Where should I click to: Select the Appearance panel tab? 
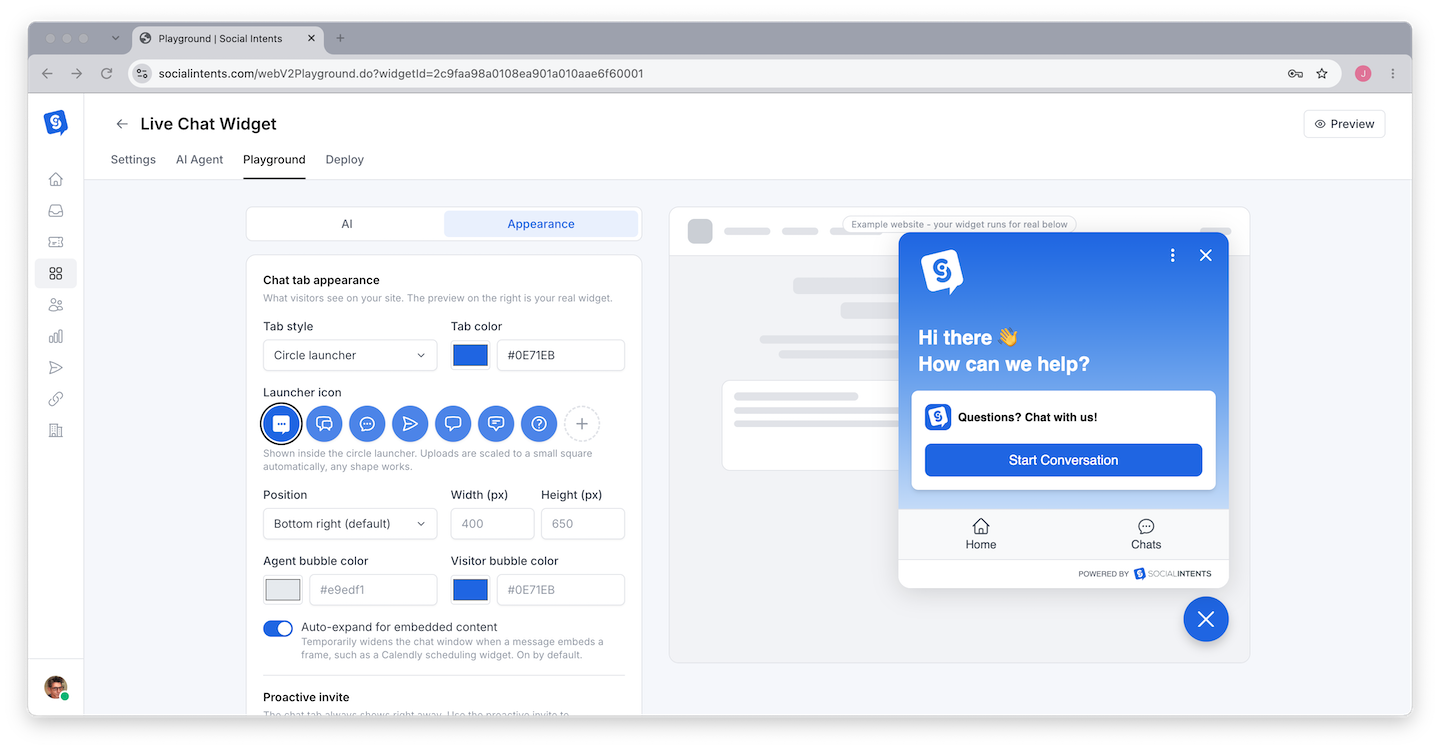tap(541, 224)
